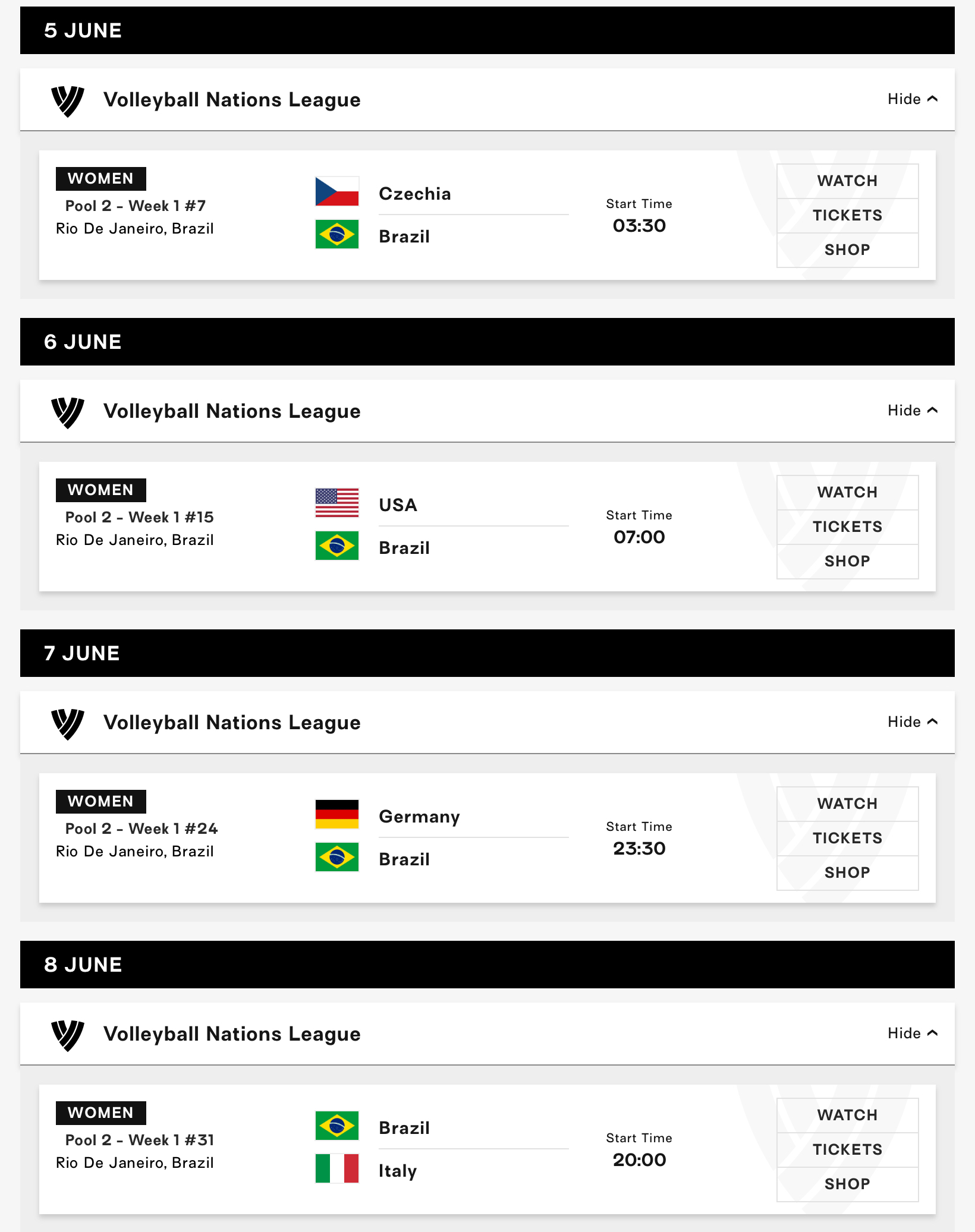Click the Italy flag icon

pos(337,1168)
